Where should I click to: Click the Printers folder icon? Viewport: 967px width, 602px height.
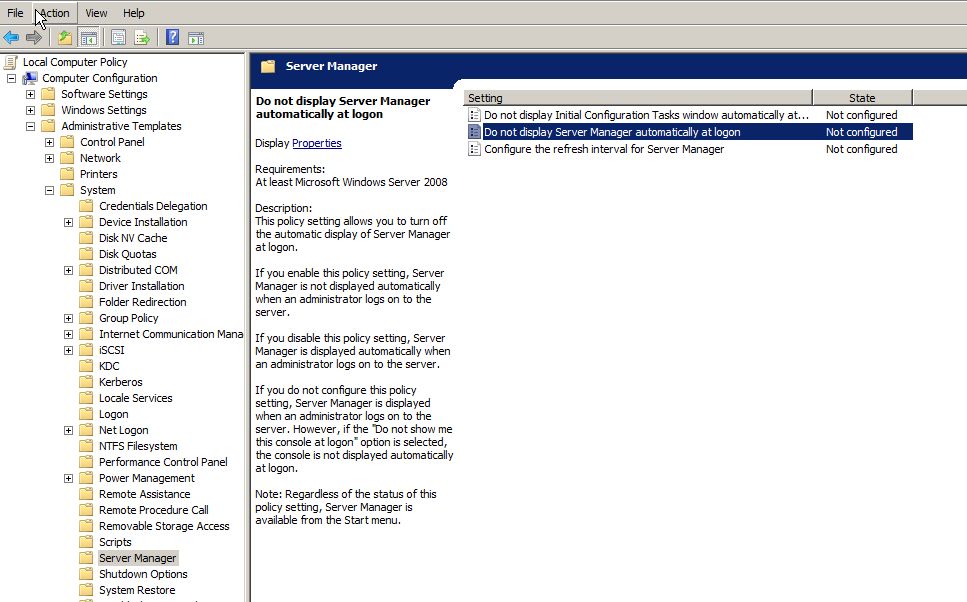(67, 174)
